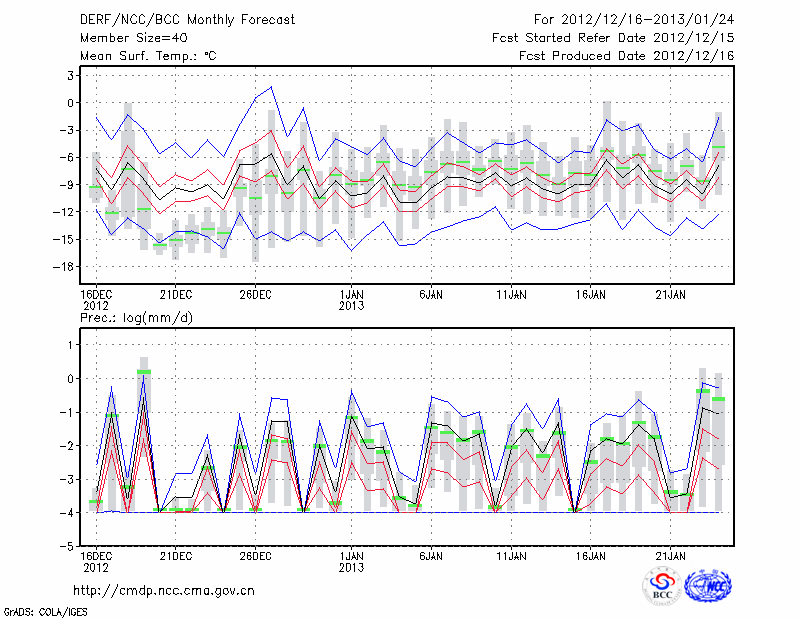This screenshot has height=618, width=800.
Task: Open the cmdp.ncc.cma.gov.cn URL
Action: tap(164, 591)
